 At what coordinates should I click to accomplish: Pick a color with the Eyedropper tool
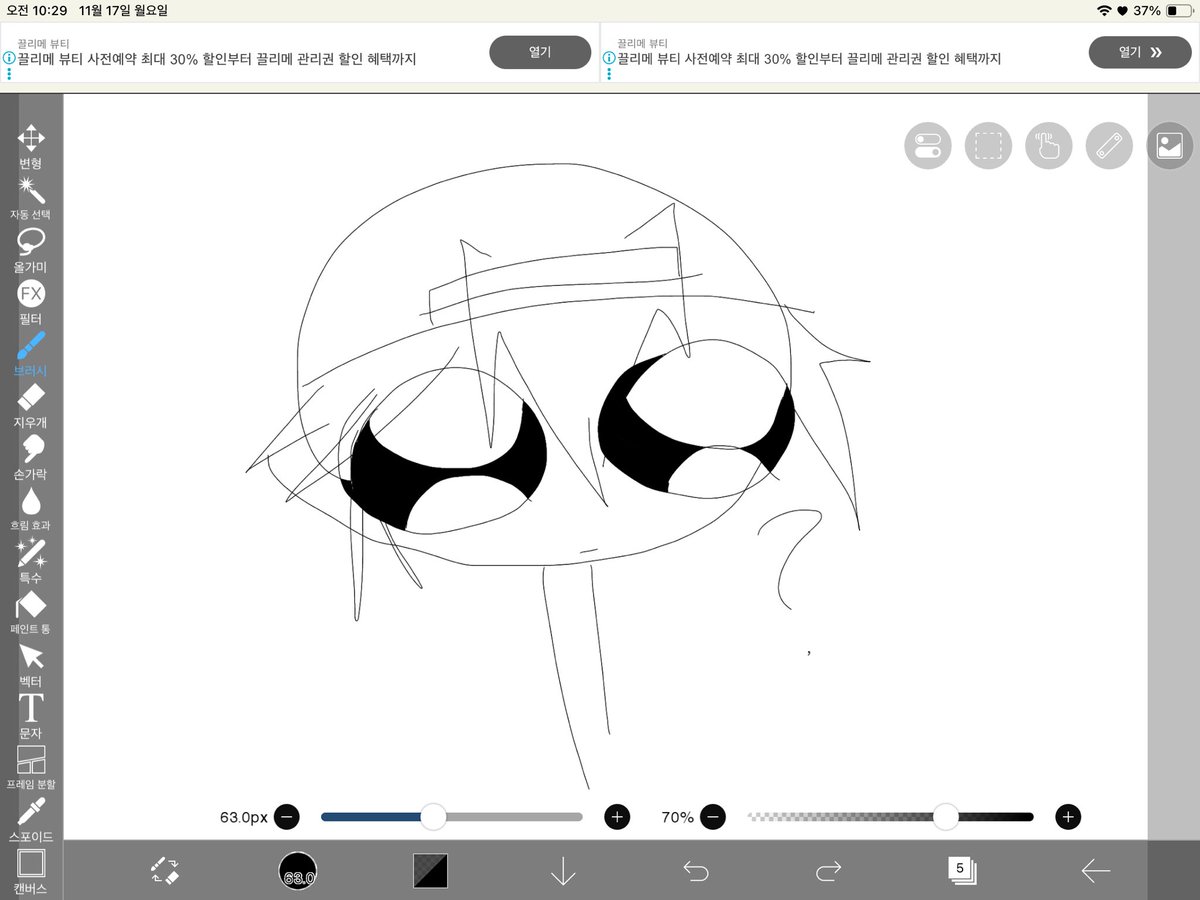[x=31, y=815]
